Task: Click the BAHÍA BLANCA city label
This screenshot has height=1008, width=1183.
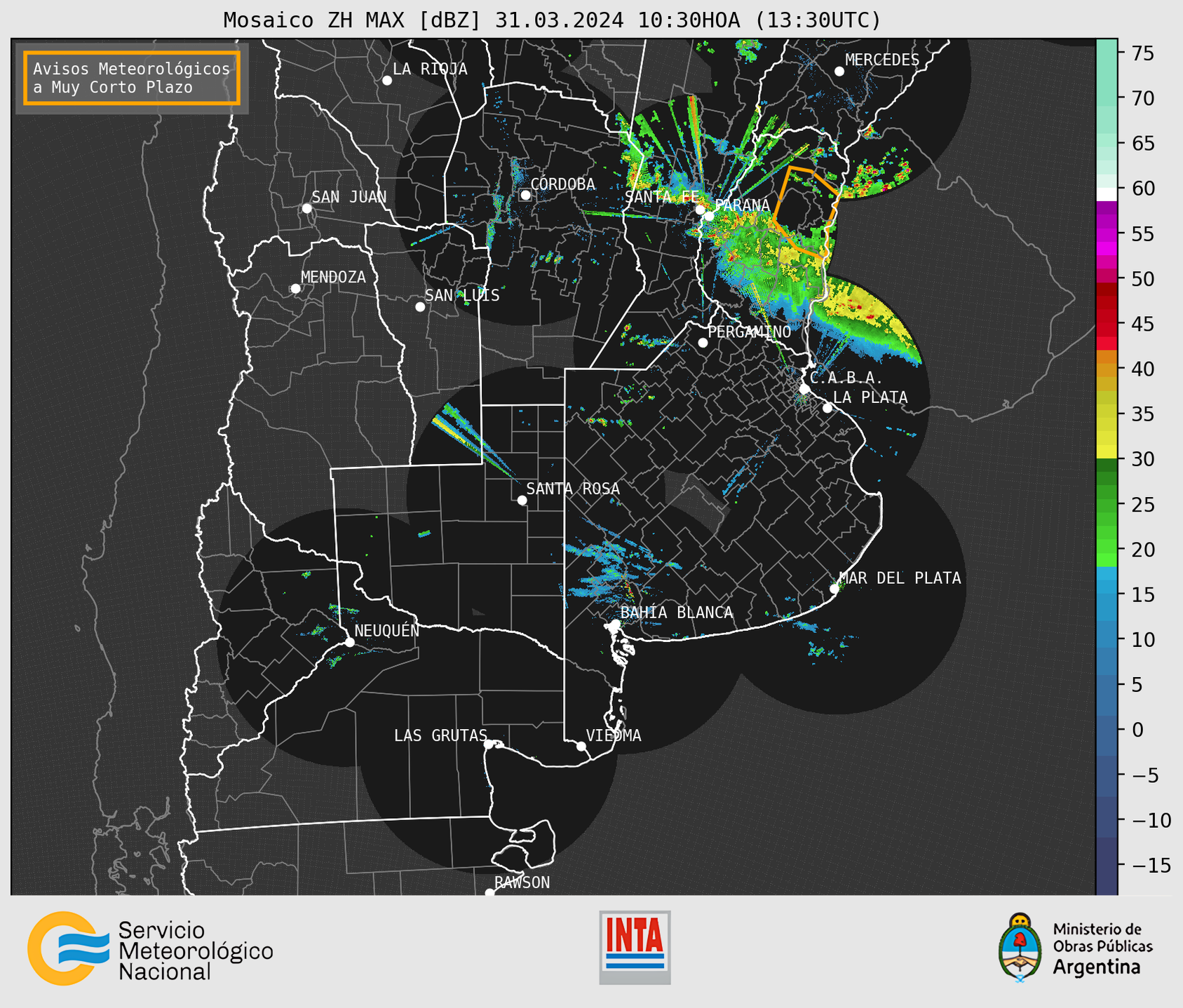Action: coord(677,613)
